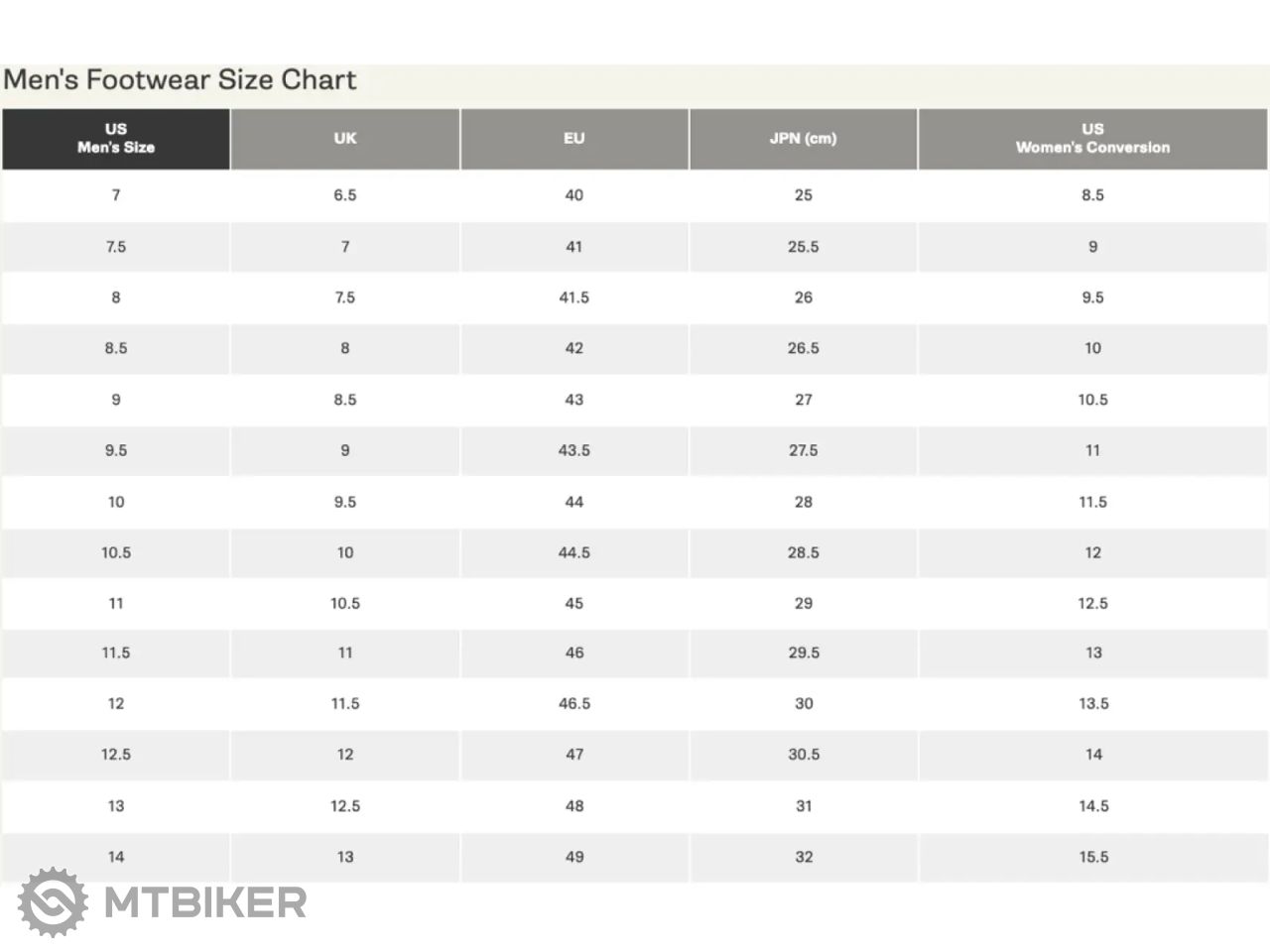Screen dimensions: 1270x952
Task: Select the UK column header
Action: [x=345, y=139]
